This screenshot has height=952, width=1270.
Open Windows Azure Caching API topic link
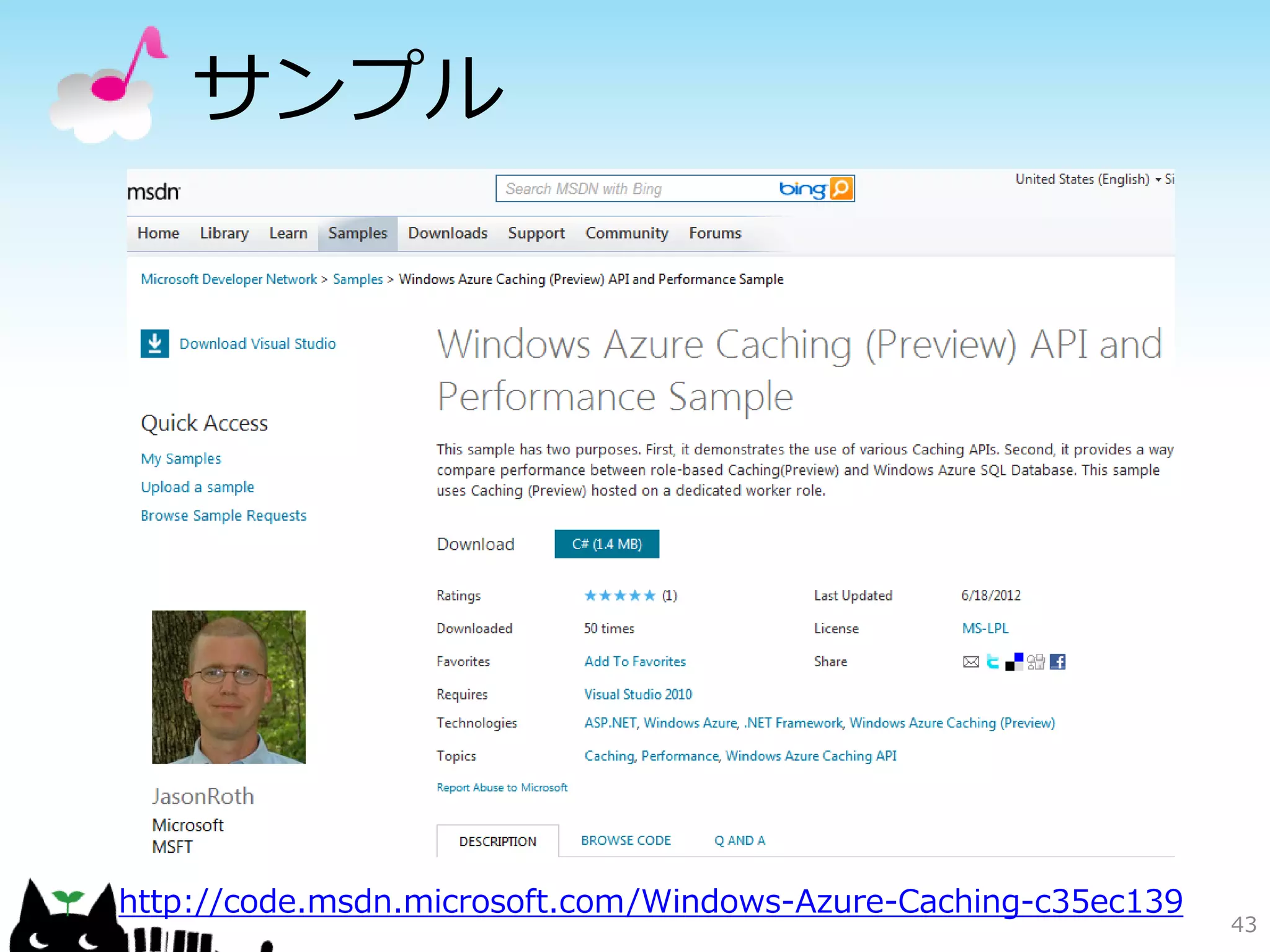pos(811,756)
